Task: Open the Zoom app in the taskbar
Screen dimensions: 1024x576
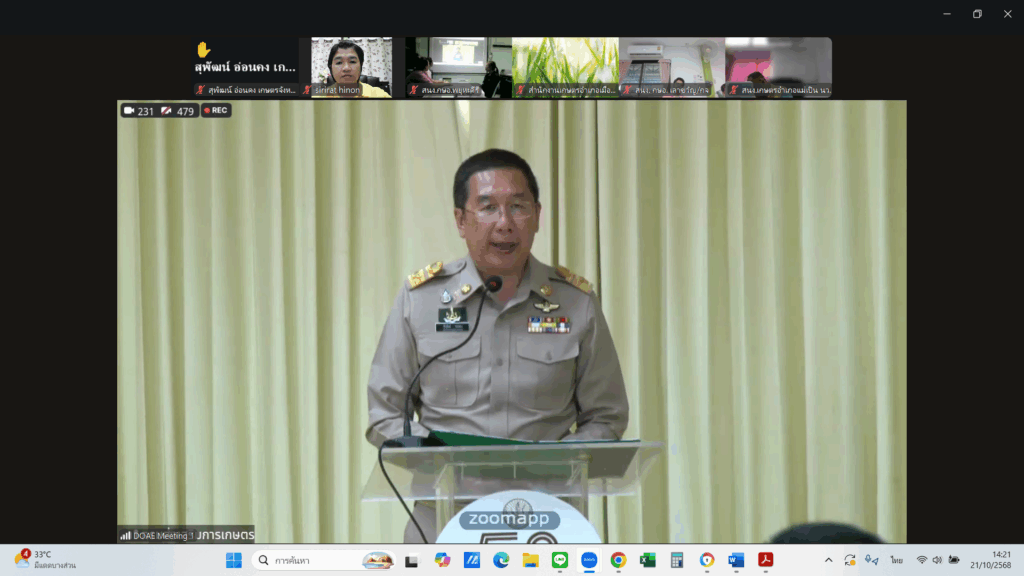Action: [x=589, y=560]
